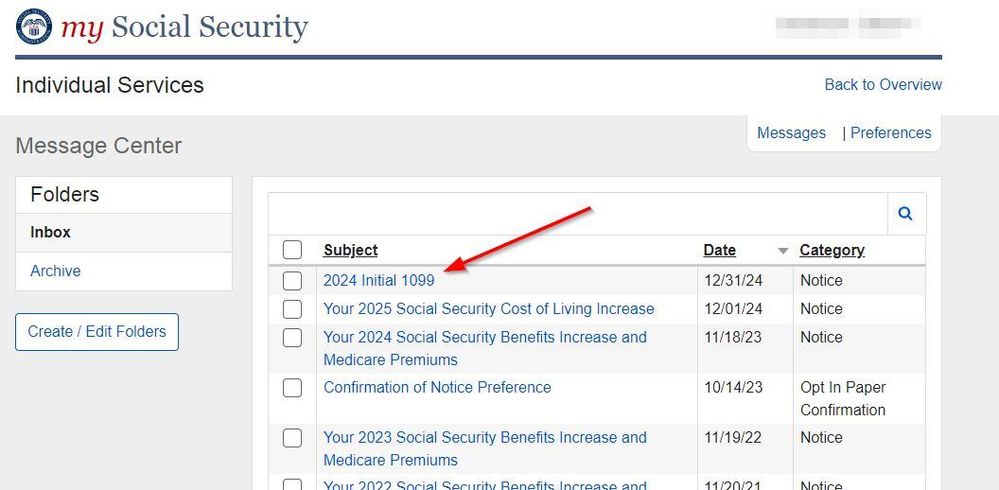Image resolution: width=999 pixels, height=490 pixels.
Task: Switch to the Preferences tab
Action: (x=891, y=133)
